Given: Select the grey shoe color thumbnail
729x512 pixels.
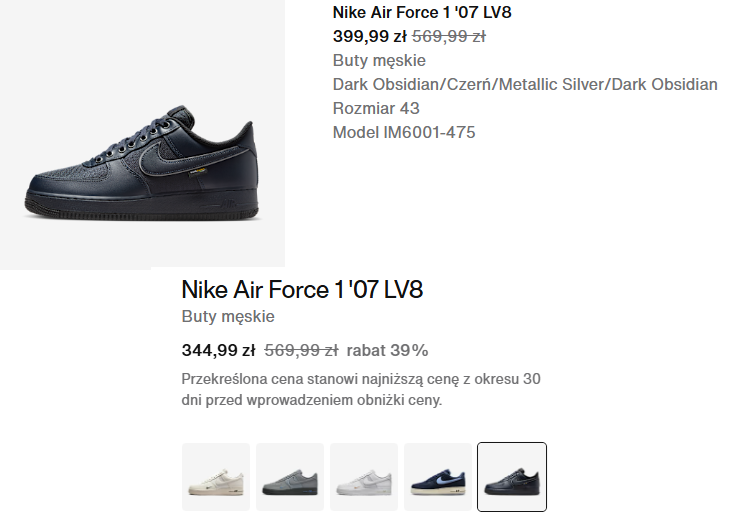Looking at the screenshot, I should pyautogui.click(x=290, y=477).
